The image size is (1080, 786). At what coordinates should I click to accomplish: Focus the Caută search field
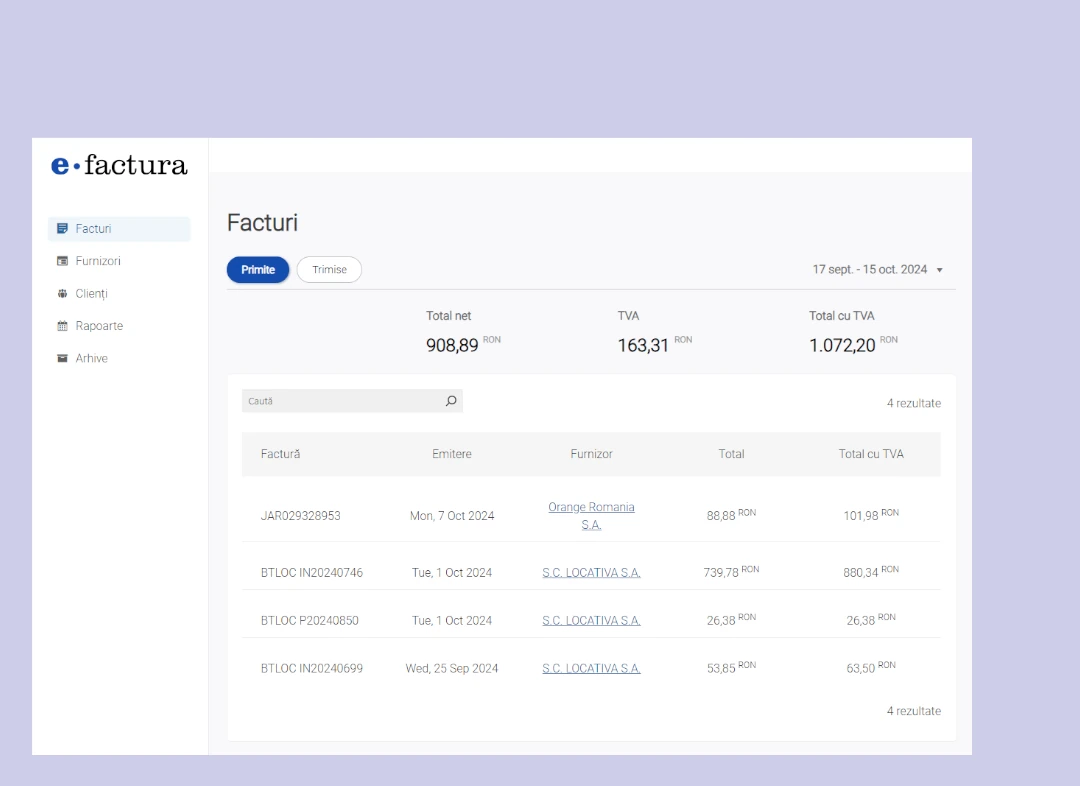coord(352,401)
